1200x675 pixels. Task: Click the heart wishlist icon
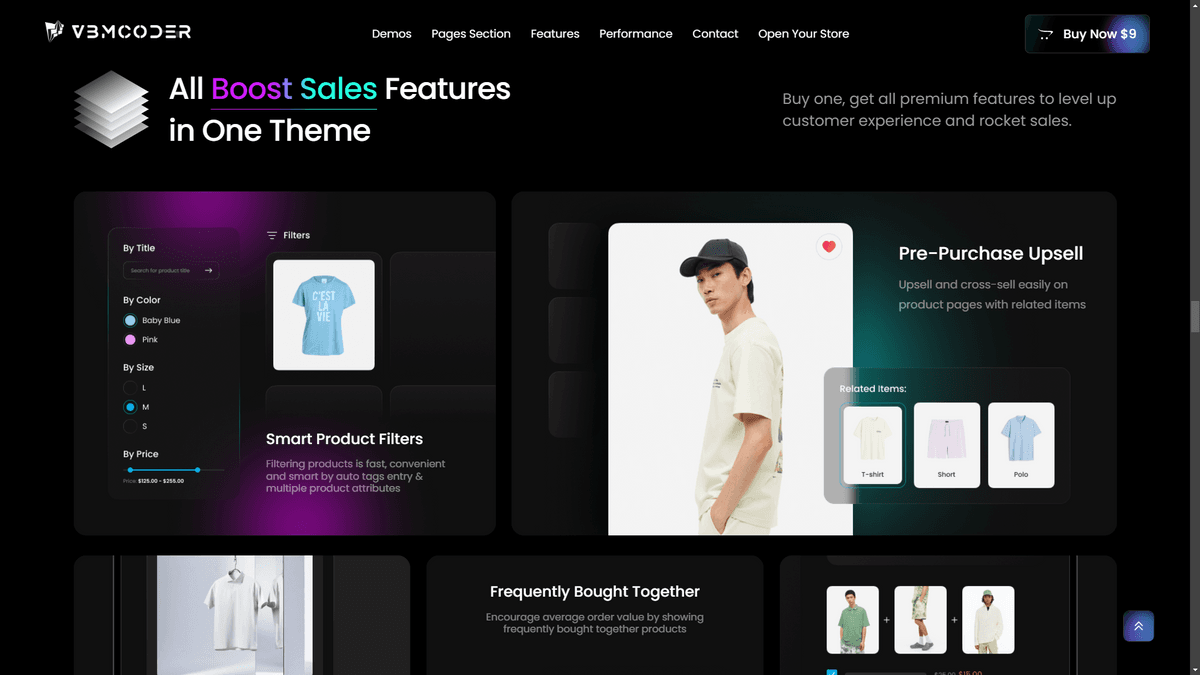(x=828, y=247)
